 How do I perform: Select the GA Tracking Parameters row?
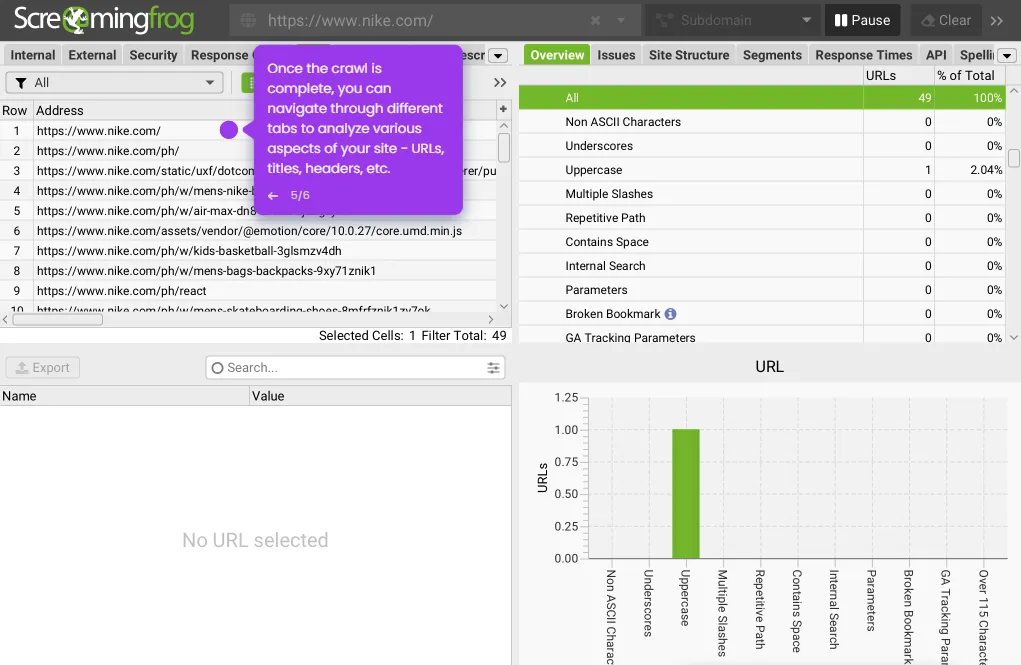(x=762, y=336)
